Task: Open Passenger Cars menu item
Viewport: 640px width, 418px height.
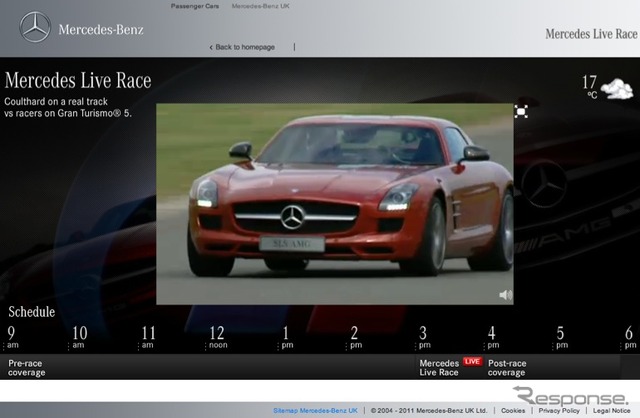Action: tap(195, 6)
